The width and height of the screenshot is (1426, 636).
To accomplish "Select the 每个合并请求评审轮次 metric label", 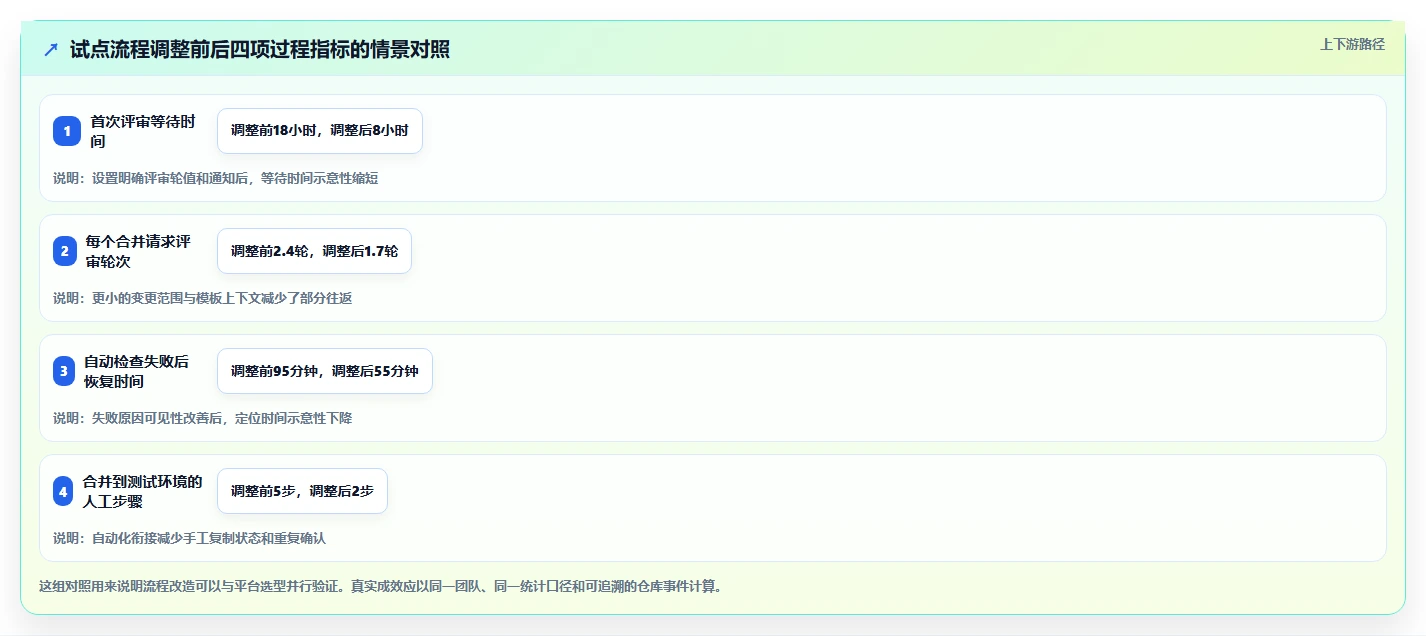I will point(138,251).
